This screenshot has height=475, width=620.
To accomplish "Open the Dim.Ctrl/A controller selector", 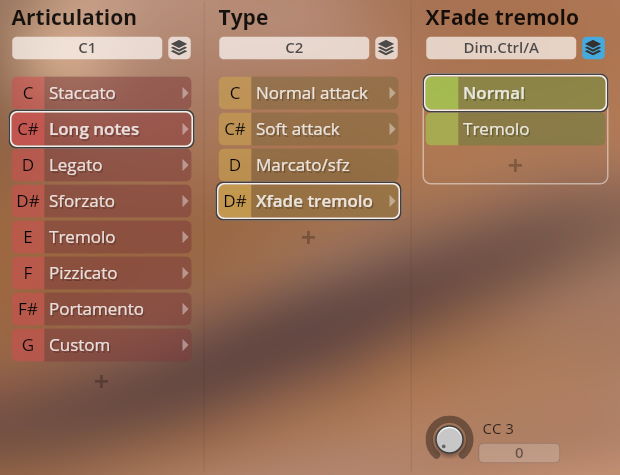I will point(501,48).
